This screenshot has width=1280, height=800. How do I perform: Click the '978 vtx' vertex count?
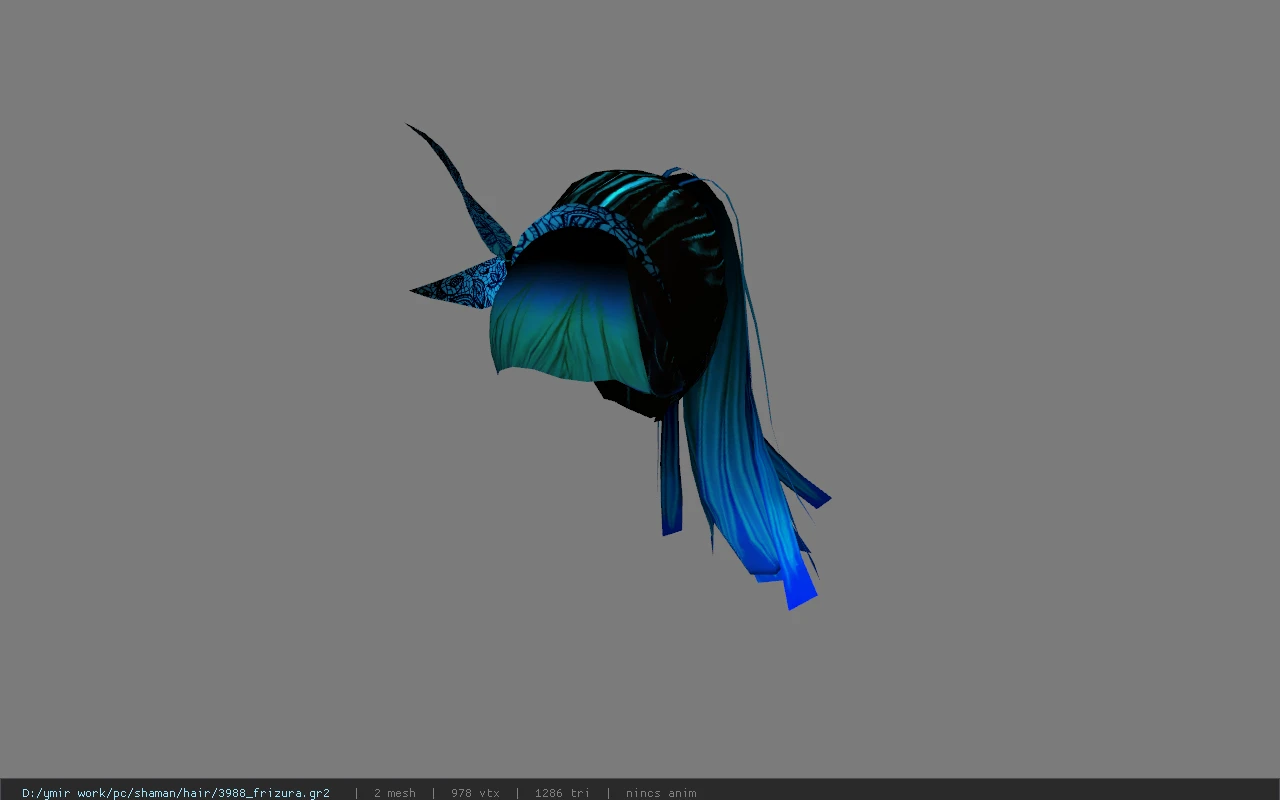(x=475, y=793)
